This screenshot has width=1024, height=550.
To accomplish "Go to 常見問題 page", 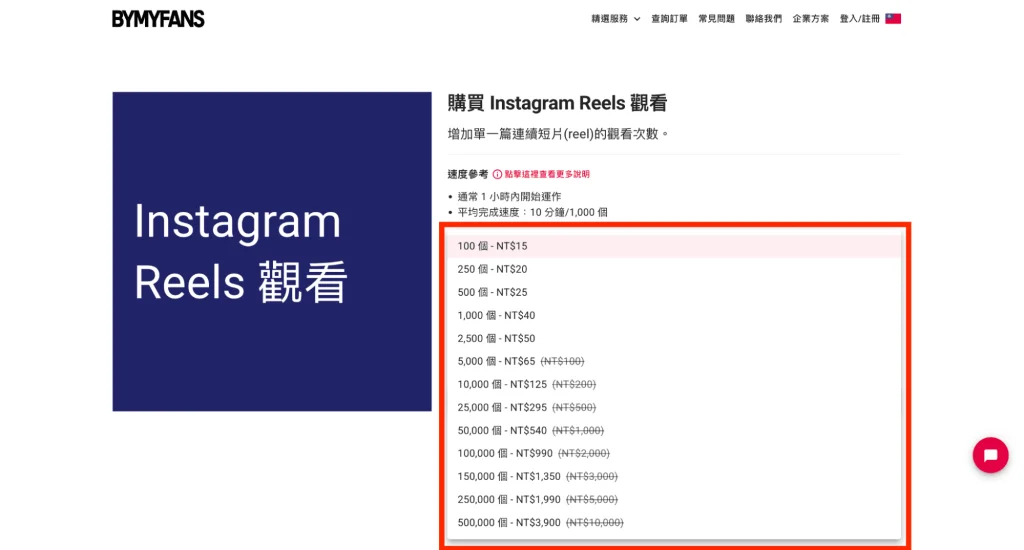I will (x=716, y=19).
